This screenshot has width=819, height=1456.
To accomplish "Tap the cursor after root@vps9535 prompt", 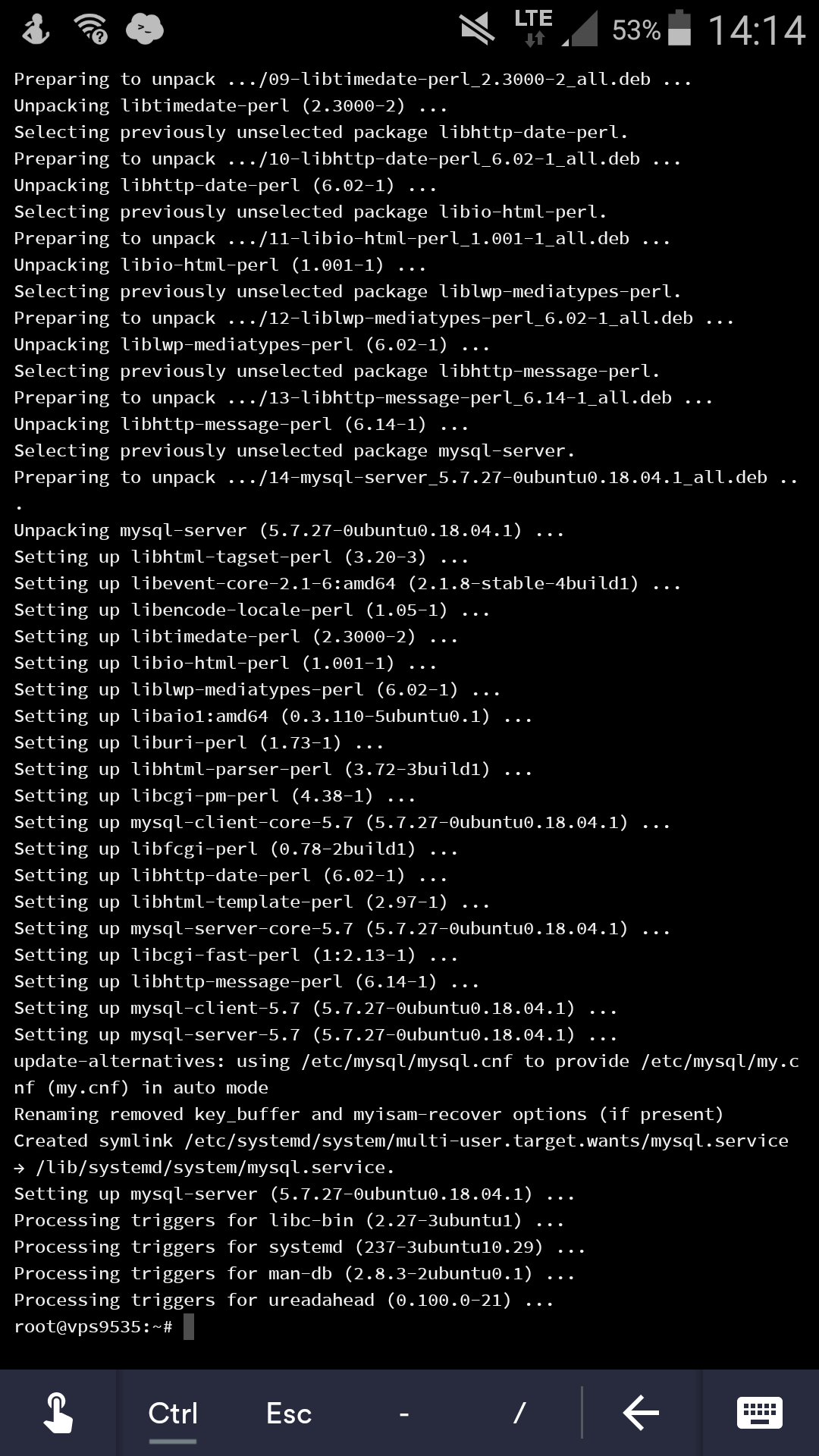I will pyautogui.click(x=189, y=1326).
